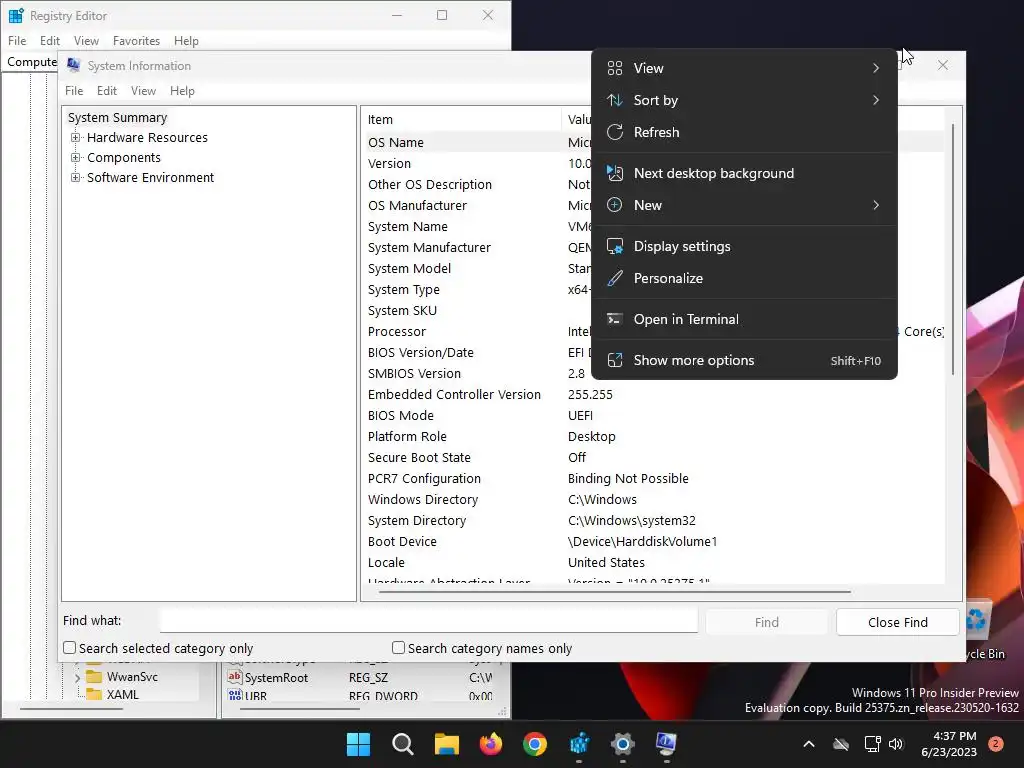Select System Summary tree root
This screenshot has height=768, width=1024.
(118, 118)
